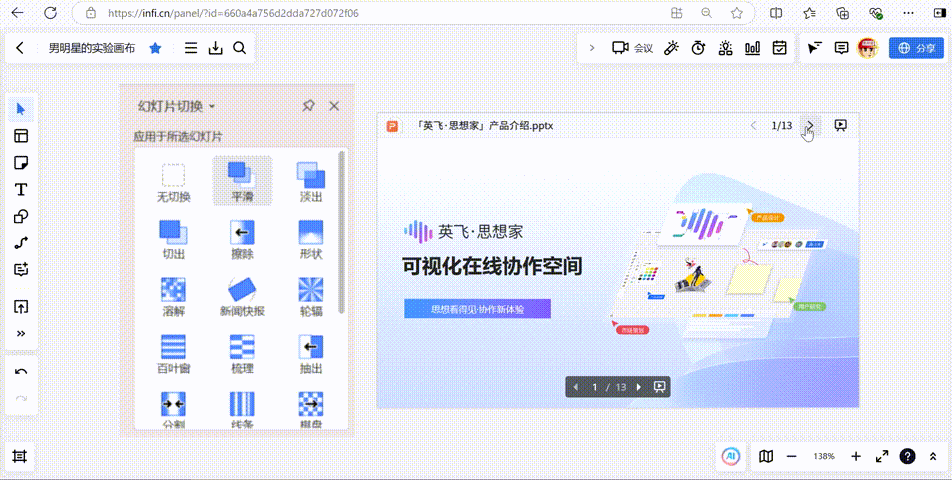Apply the 擦除 transition

(242, 240)
